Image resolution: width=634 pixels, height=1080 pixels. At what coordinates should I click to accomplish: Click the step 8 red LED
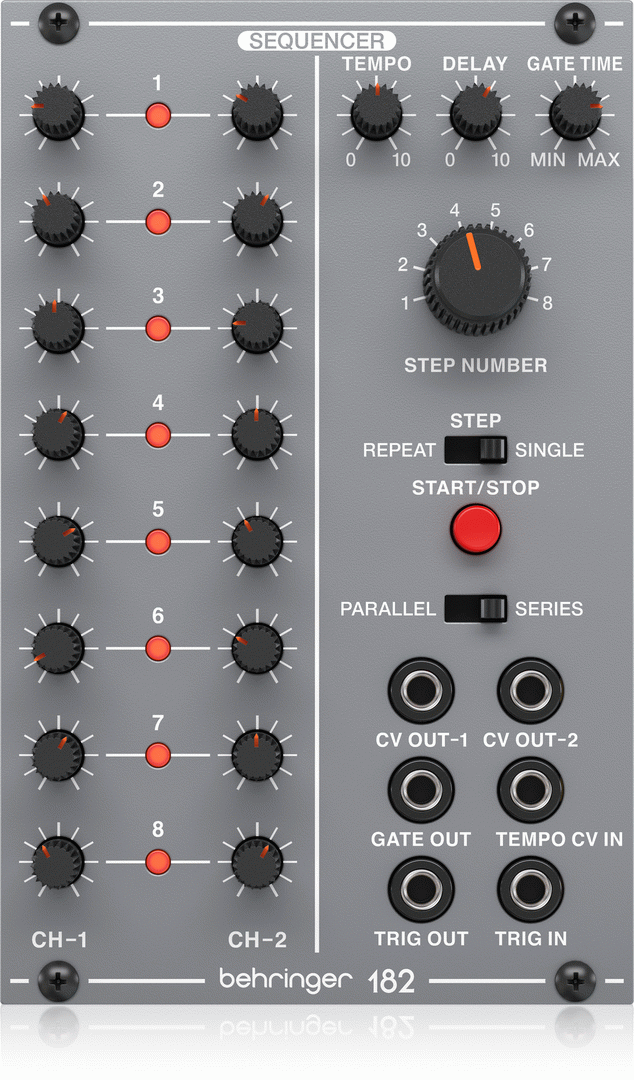coord(158,862)
